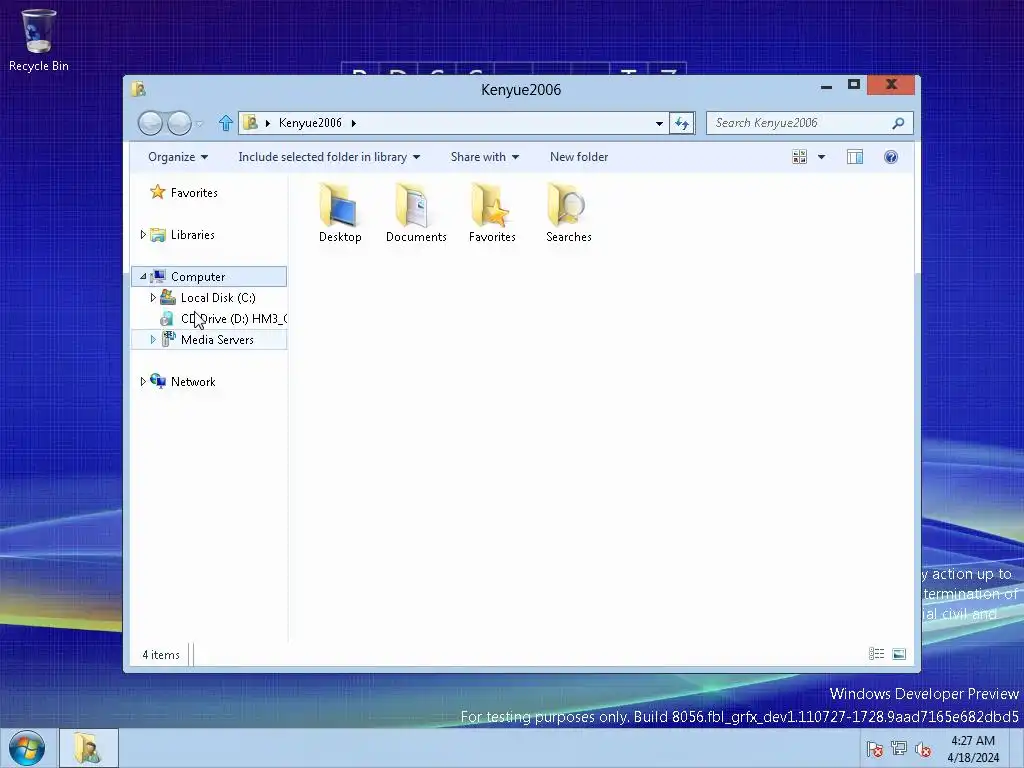Open Include selected folder in library menu

point(329,157)
